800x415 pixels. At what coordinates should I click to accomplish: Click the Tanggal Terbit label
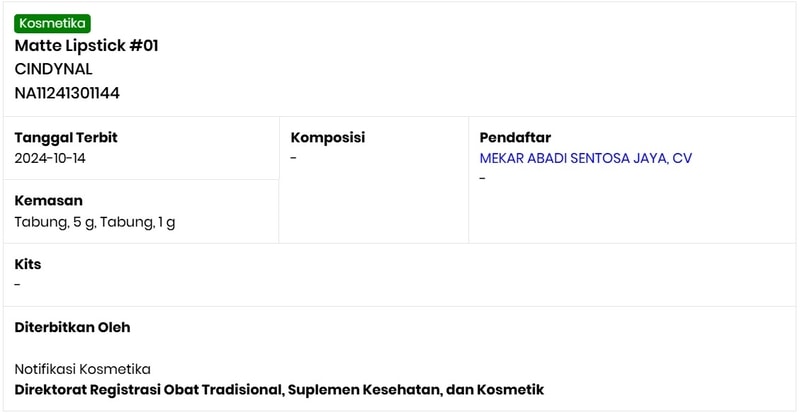pyautogui.click(x=66, y=137)
